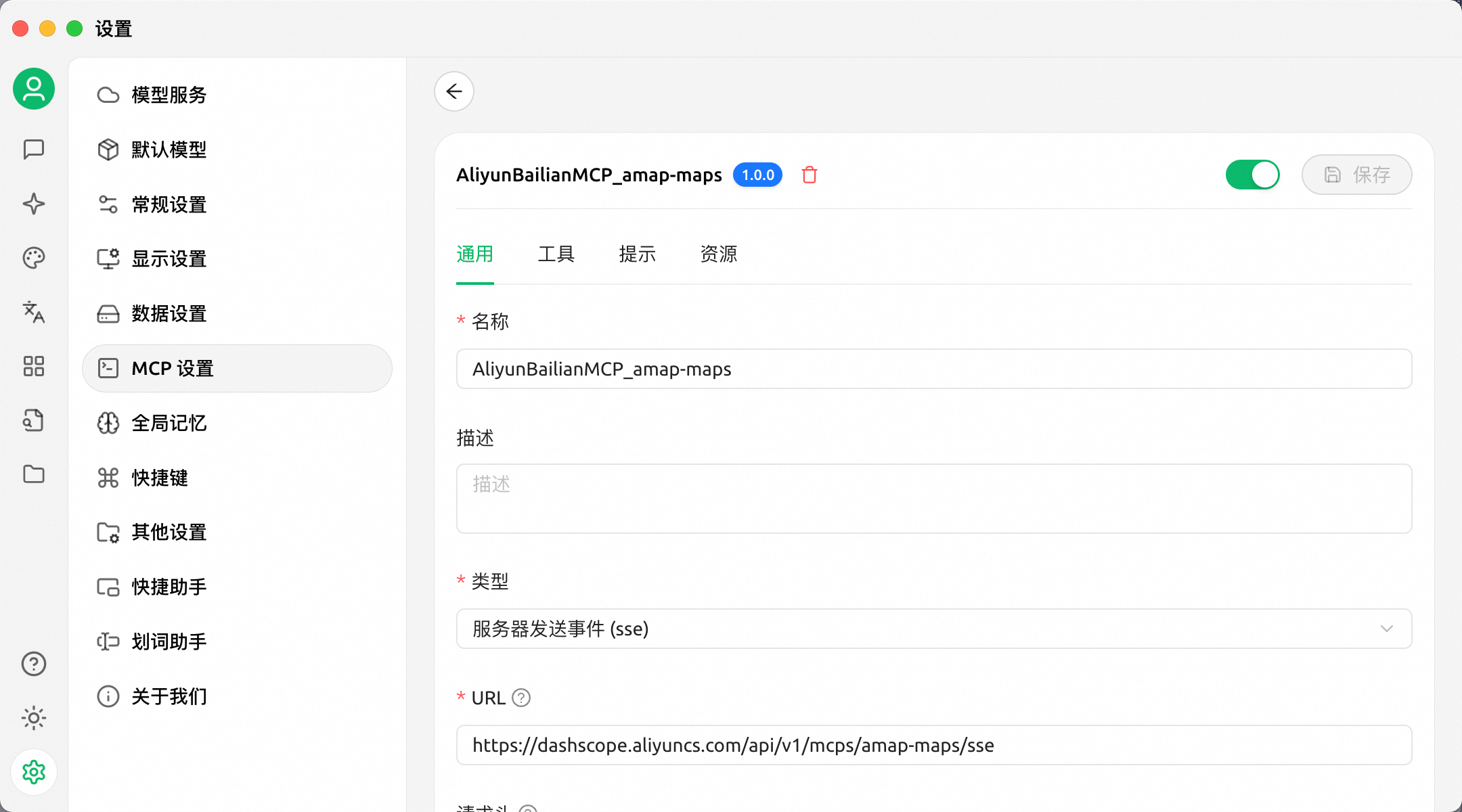Go back with the left arrow button
The width and height of the screenshot is (1462, 812).
(454, 91)
